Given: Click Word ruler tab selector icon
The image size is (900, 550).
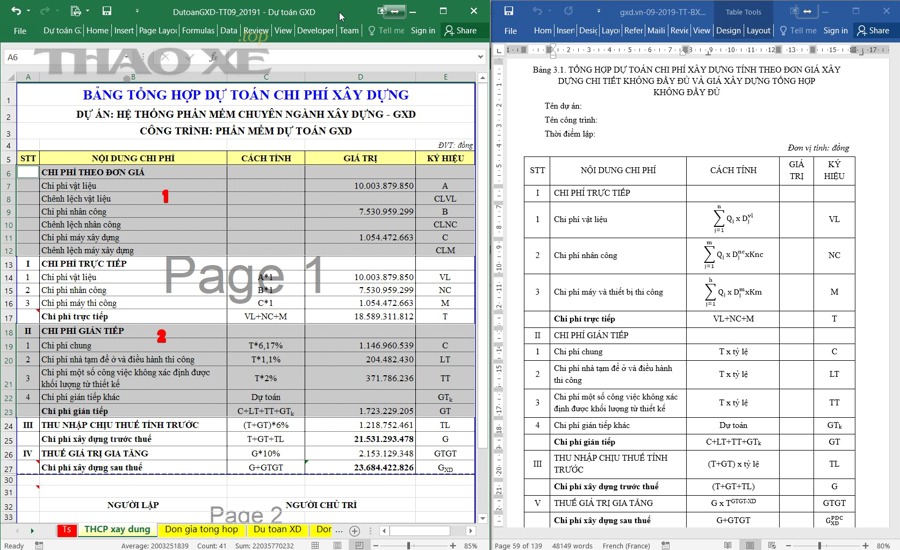Looking at the screenshot, I should point(498,50).
